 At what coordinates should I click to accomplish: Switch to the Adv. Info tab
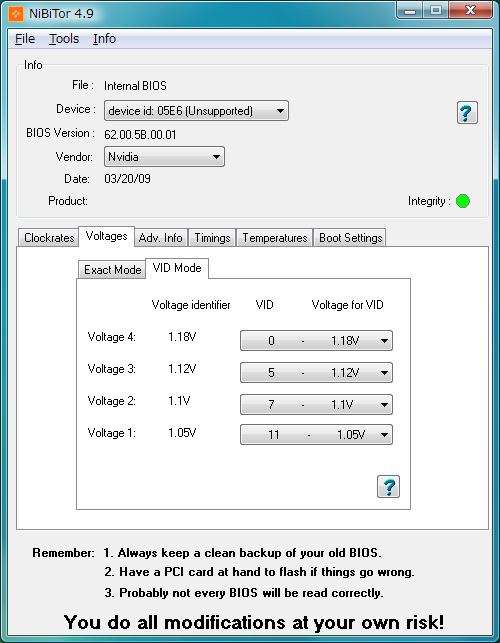pos(160,238)
